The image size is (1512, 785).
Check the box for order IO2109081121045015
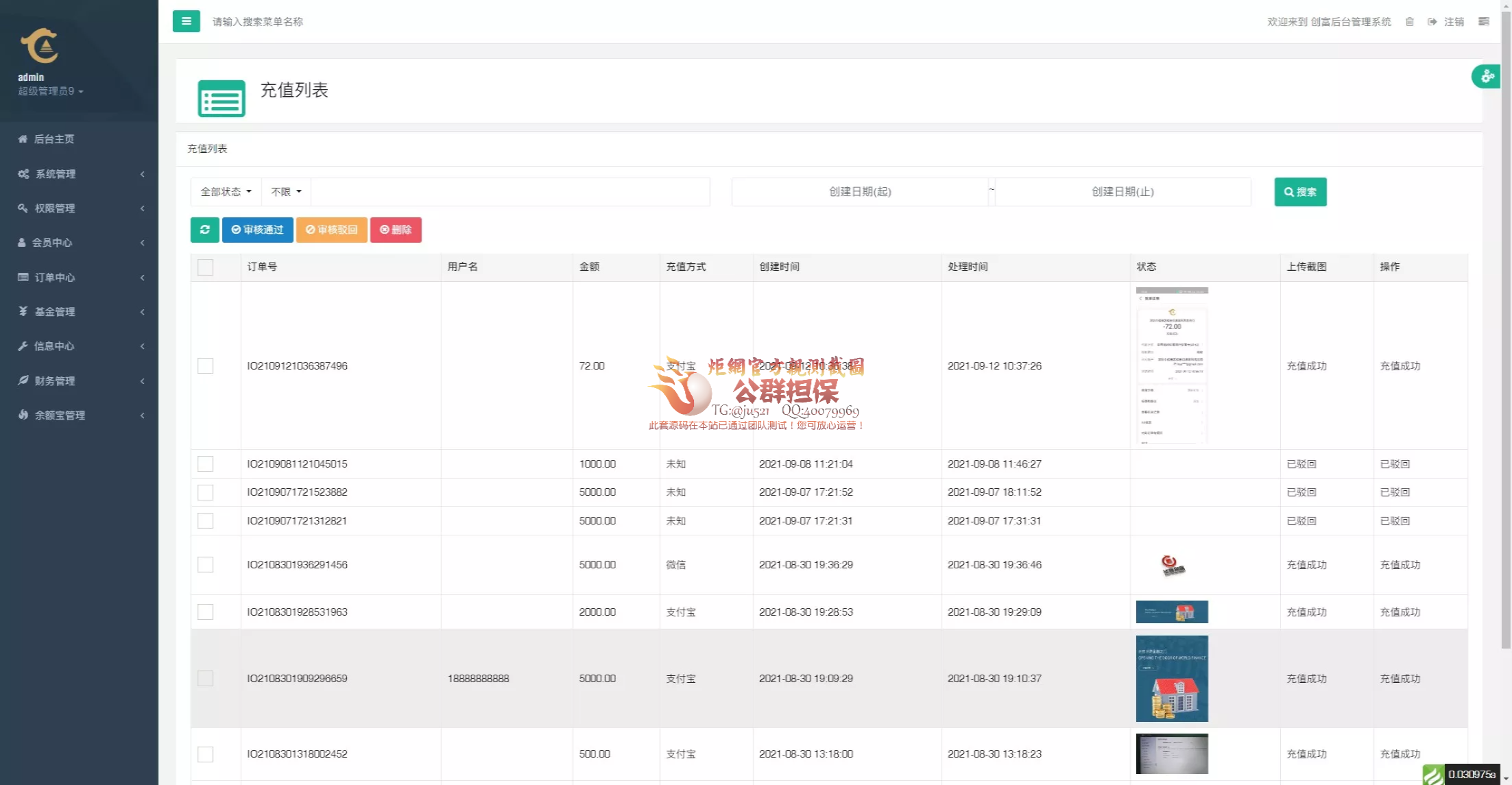[x=205, y=464]
